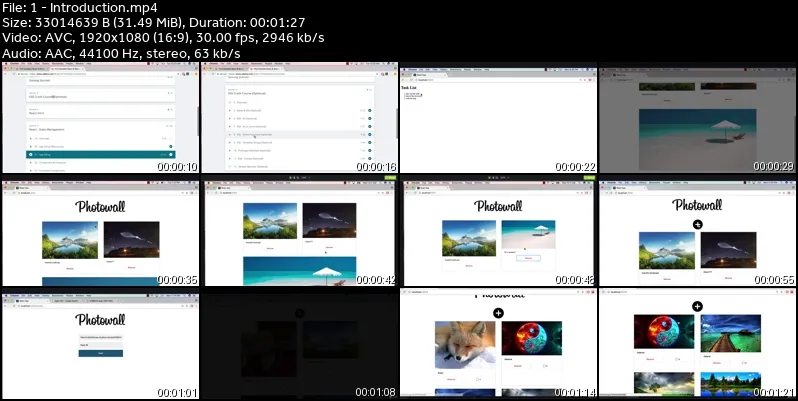The width and height of the screenshot is (798, 401).
Task: Click the mountain lake photo in the 00:00:42 frame
Action: pyautogui.click(x=270, y=221)
